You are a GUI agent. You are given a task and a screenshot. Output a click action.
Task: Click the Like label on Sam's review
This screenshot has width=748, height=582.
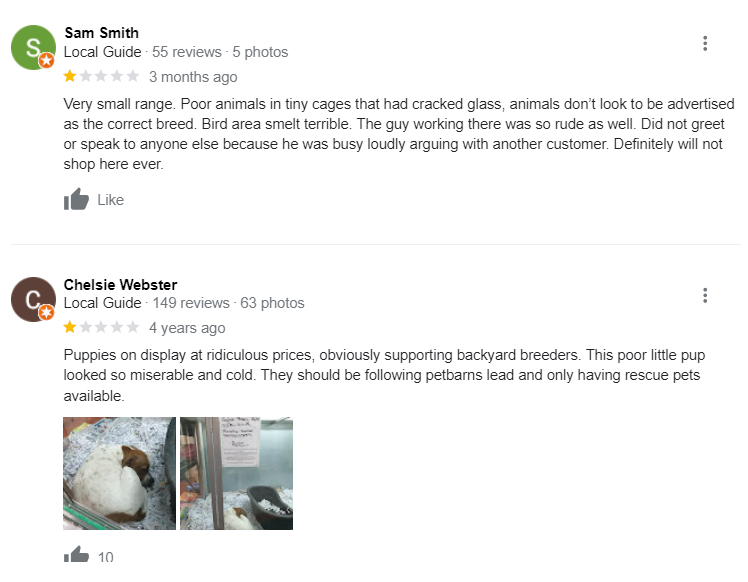[111, 199]
